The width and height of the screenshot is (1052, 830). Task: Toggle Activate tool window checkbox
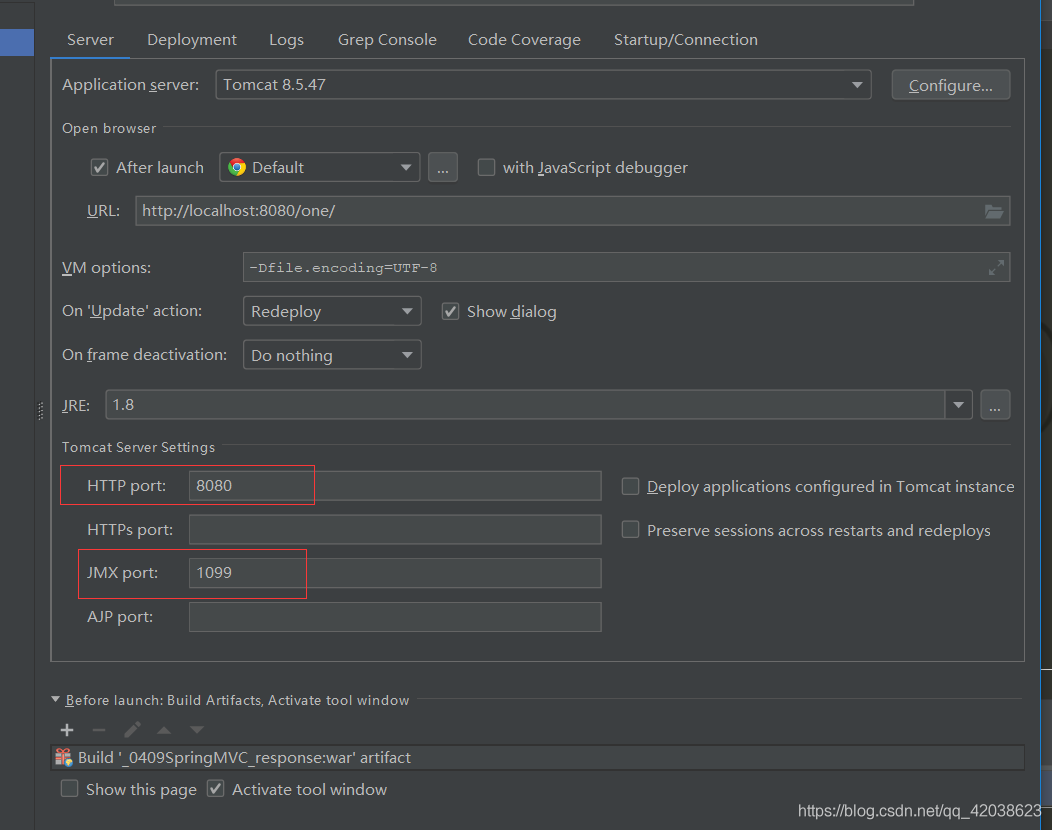pos(215,788)
